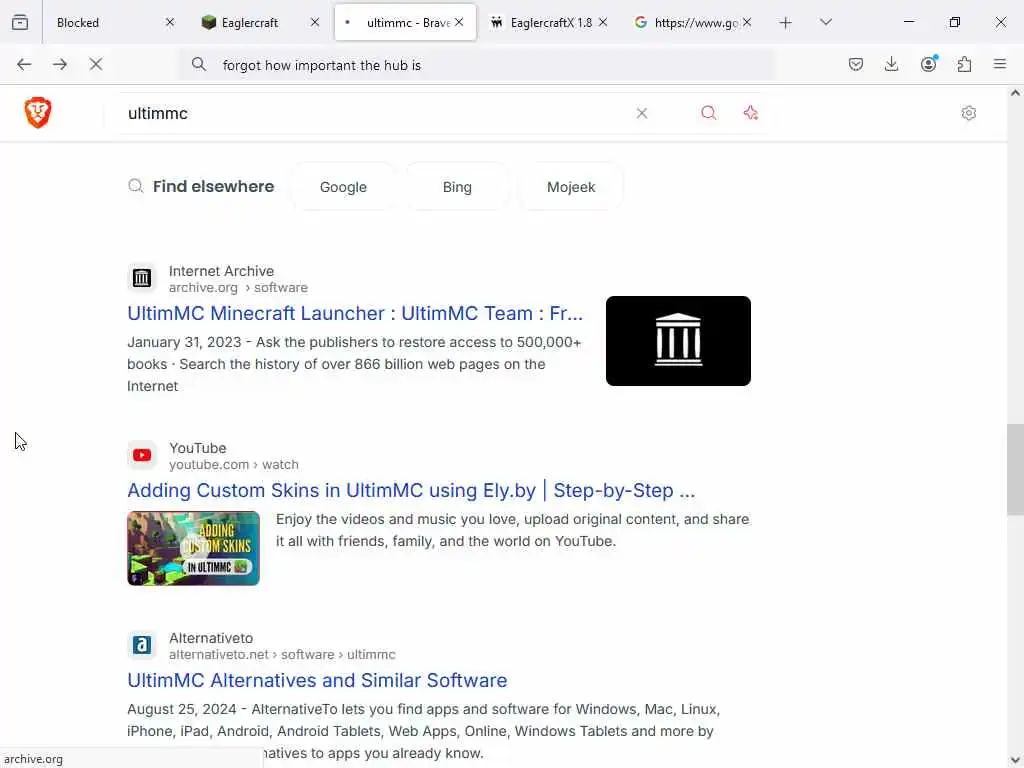Click the scrollbar up arrow

(x=1015, y=93)
